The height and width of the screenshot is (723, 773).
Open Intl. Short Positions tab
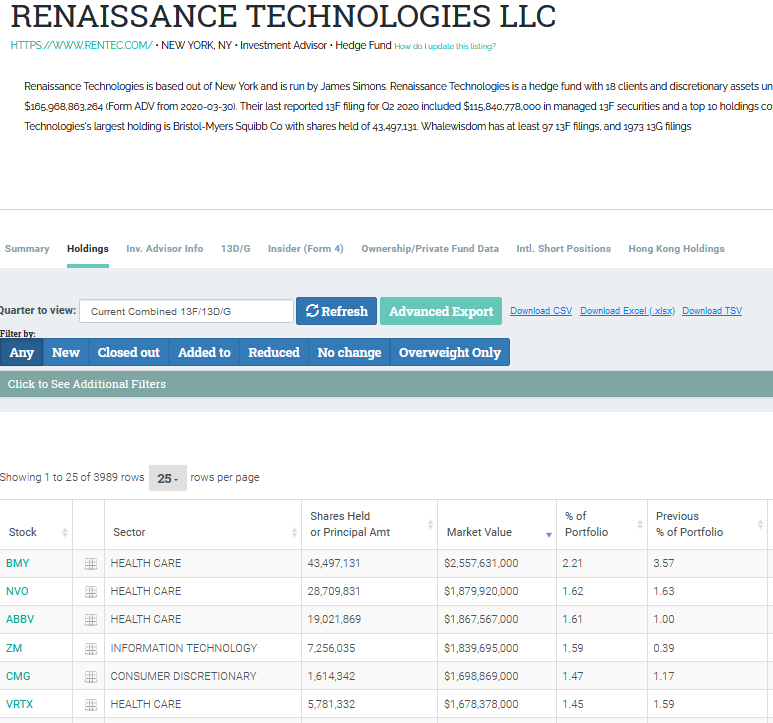[563, 249]
